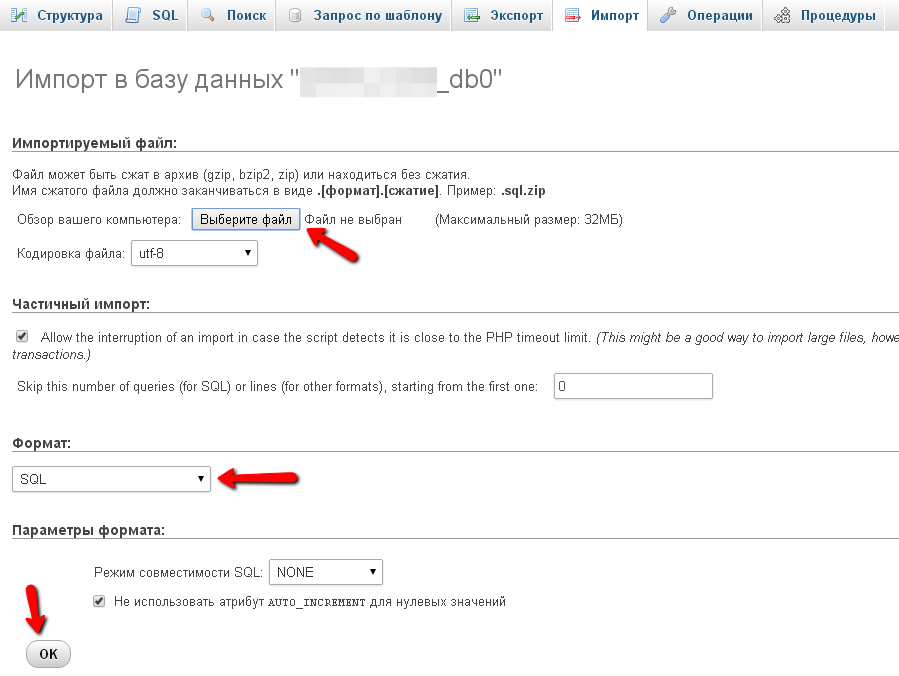Open the Кодировка файла utf-8 dropdown
Viewport: 899px width, 676px height.
[x=194, y=253]
